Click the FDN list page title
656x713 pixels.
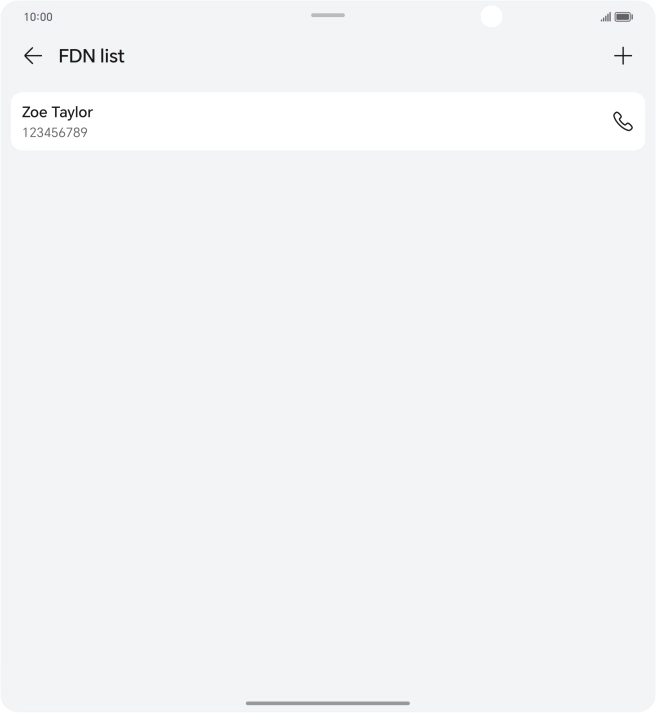click(x=92, y=56)
